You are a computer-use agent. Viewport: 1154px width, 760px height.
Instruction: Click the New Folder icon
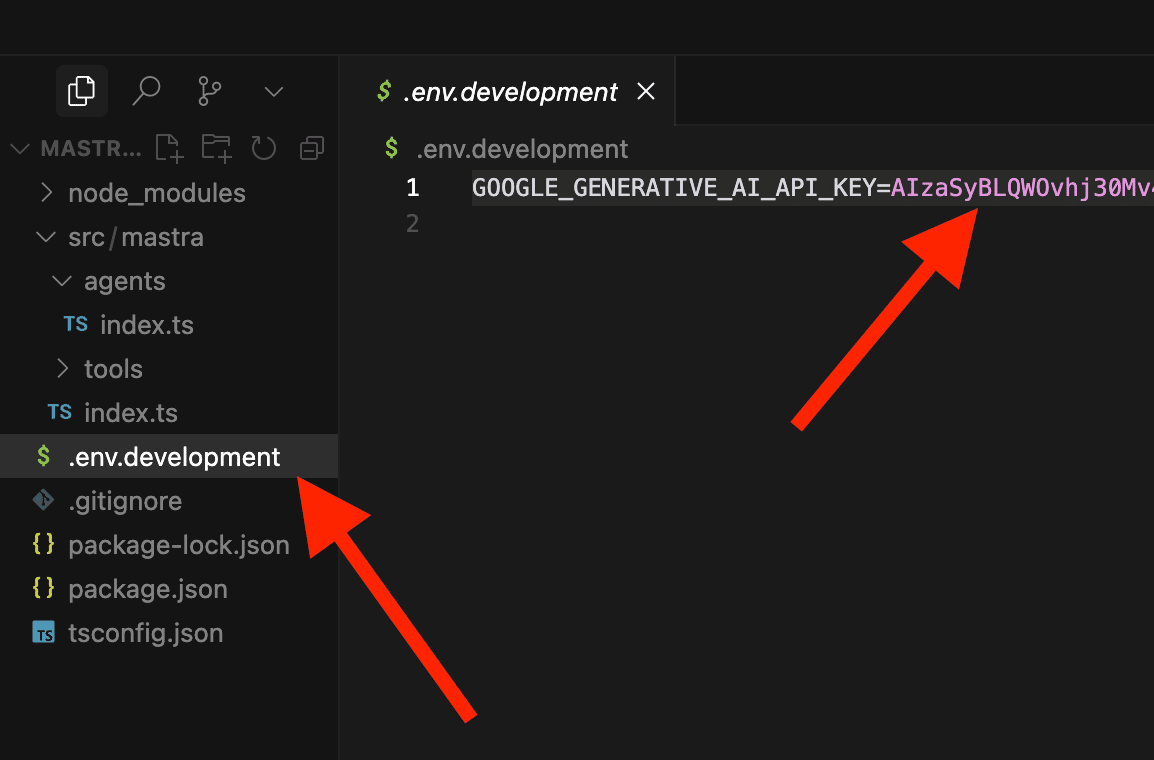(216, 149)
